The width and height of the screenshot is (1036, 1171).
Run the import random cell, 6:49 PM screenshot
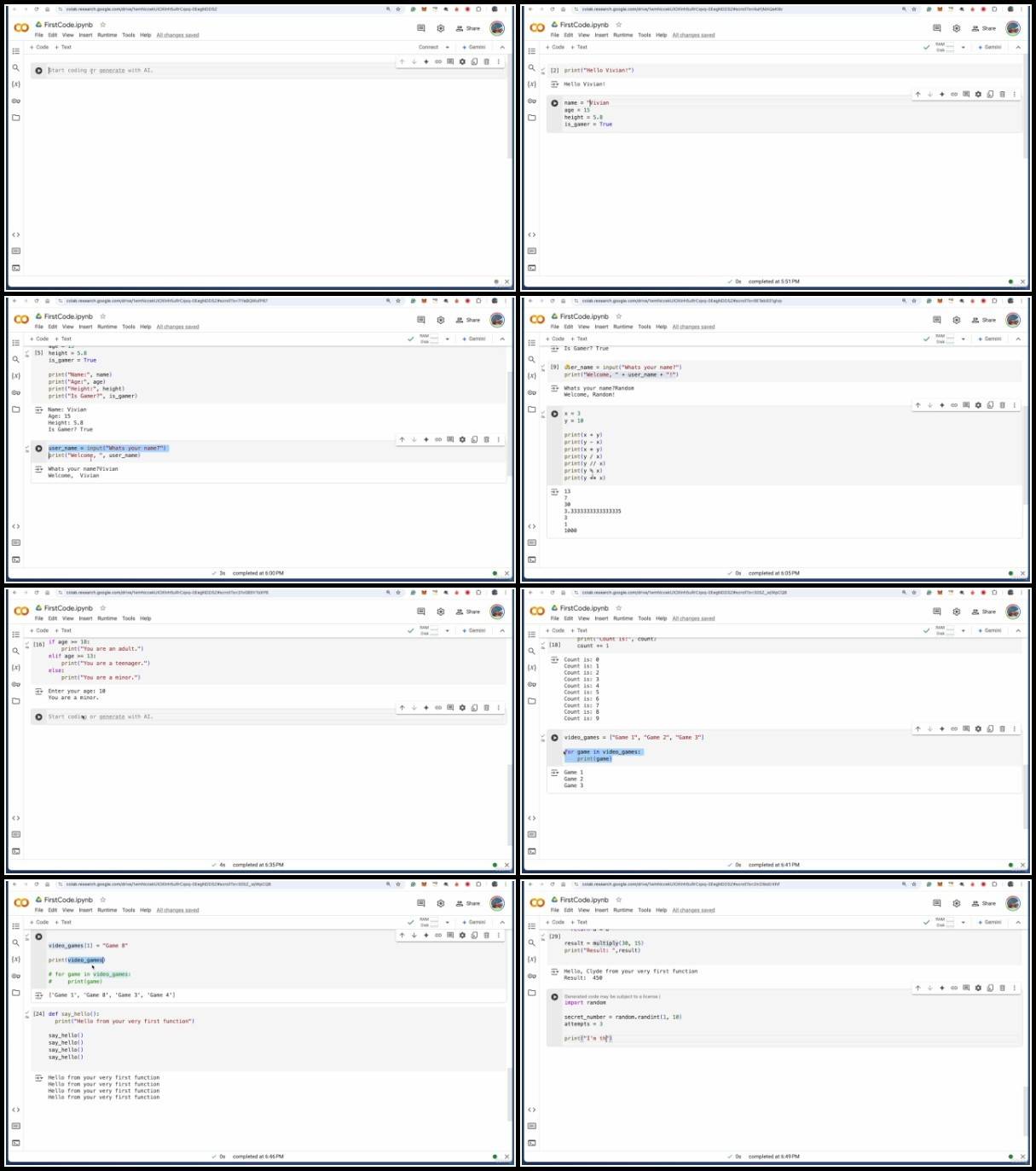pyautogui.click(x=554, y=997)
